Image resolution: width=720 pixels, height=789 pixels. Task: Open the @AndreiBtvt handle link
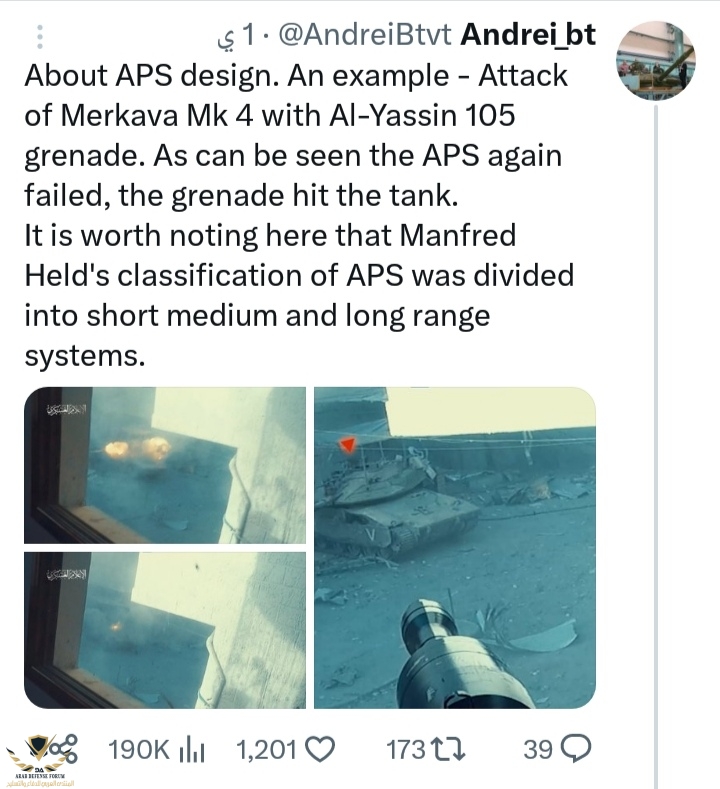coord(364,34)
